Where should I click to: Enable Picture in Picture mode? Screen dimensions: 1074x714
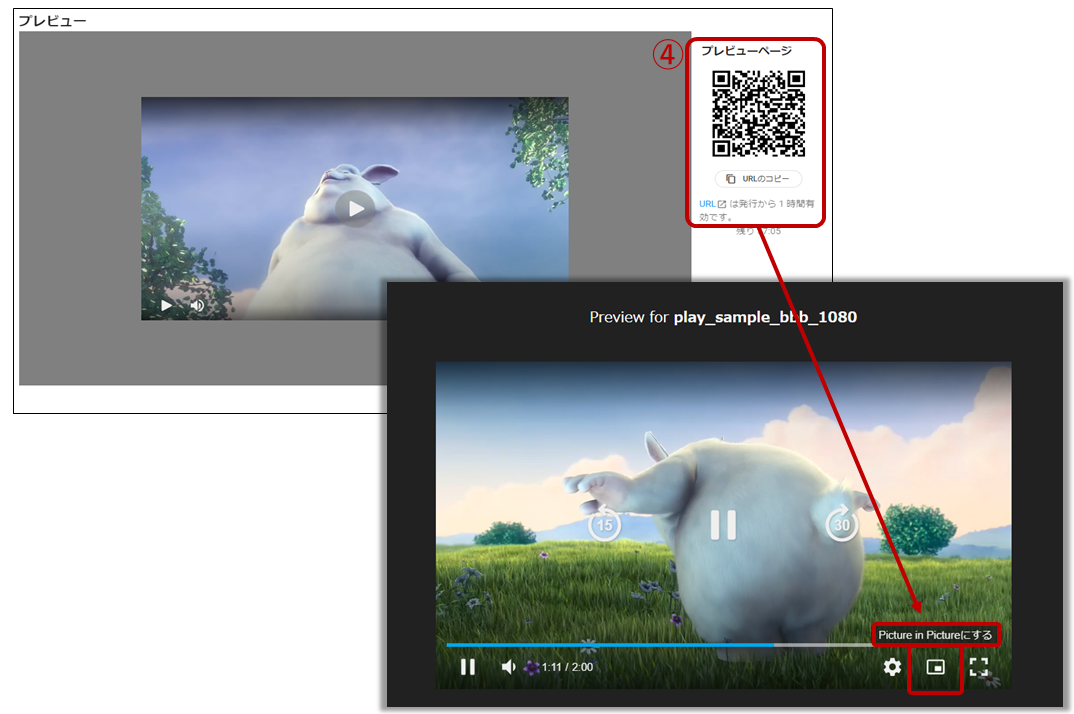(x=935, y=668)
